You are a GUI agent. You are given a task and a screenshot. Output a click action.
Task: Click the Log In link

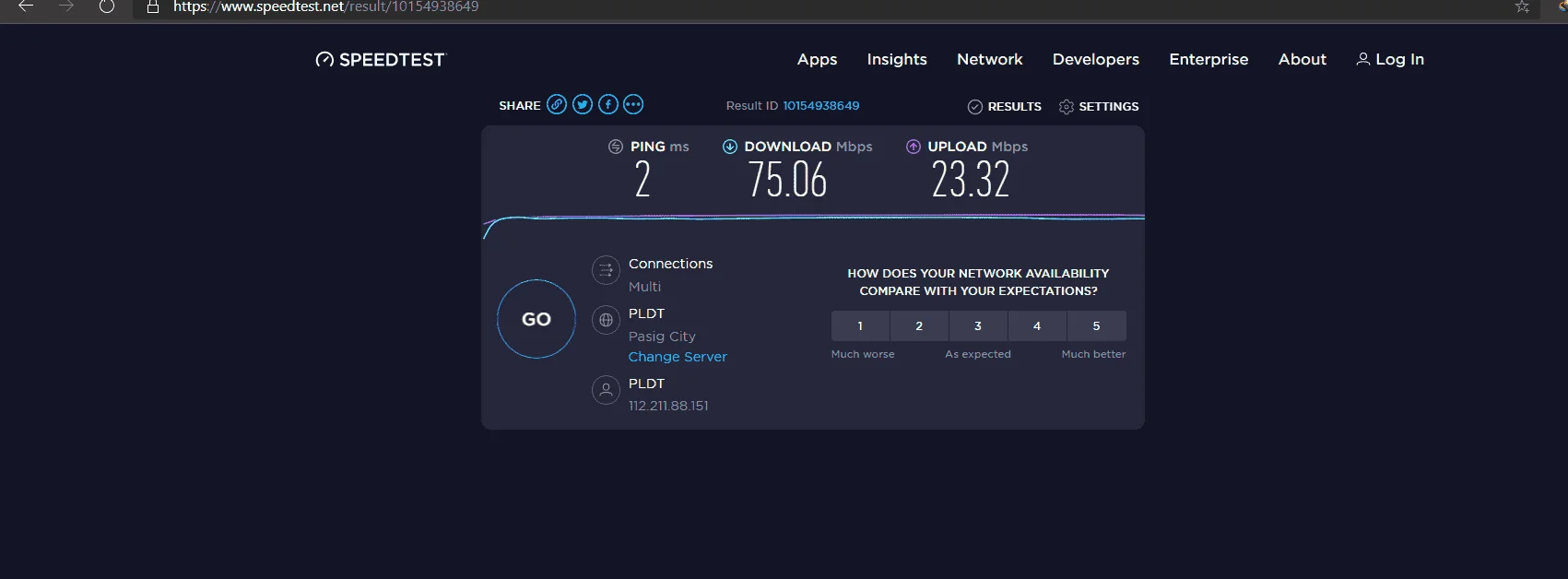point(1390,59)
